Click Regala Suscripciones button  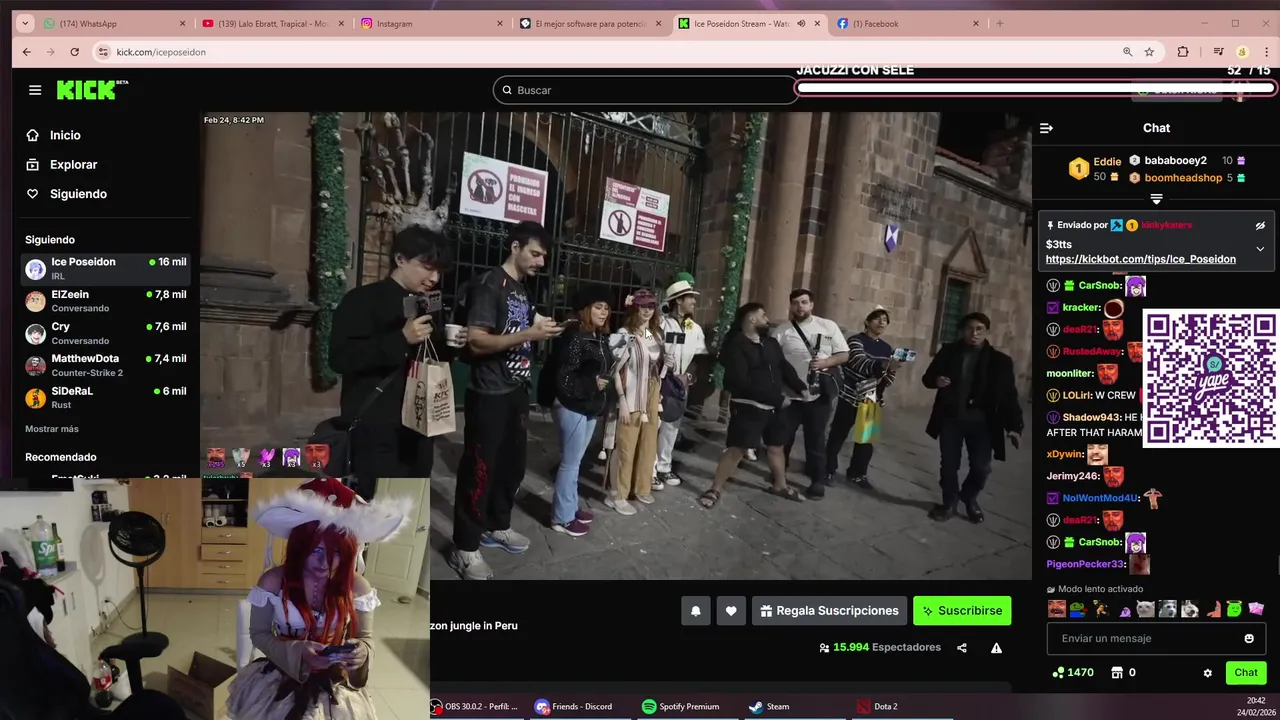829,611
